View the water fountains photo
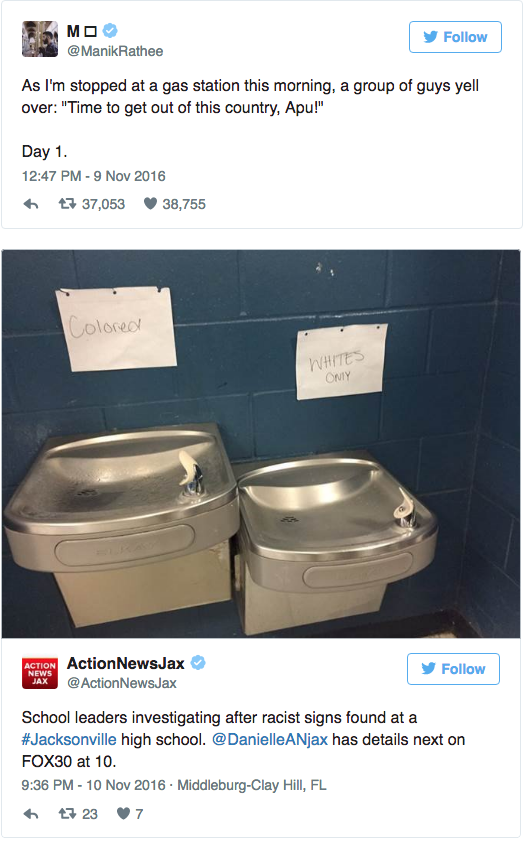Screen dimensions: 523x841 [261, 444]
